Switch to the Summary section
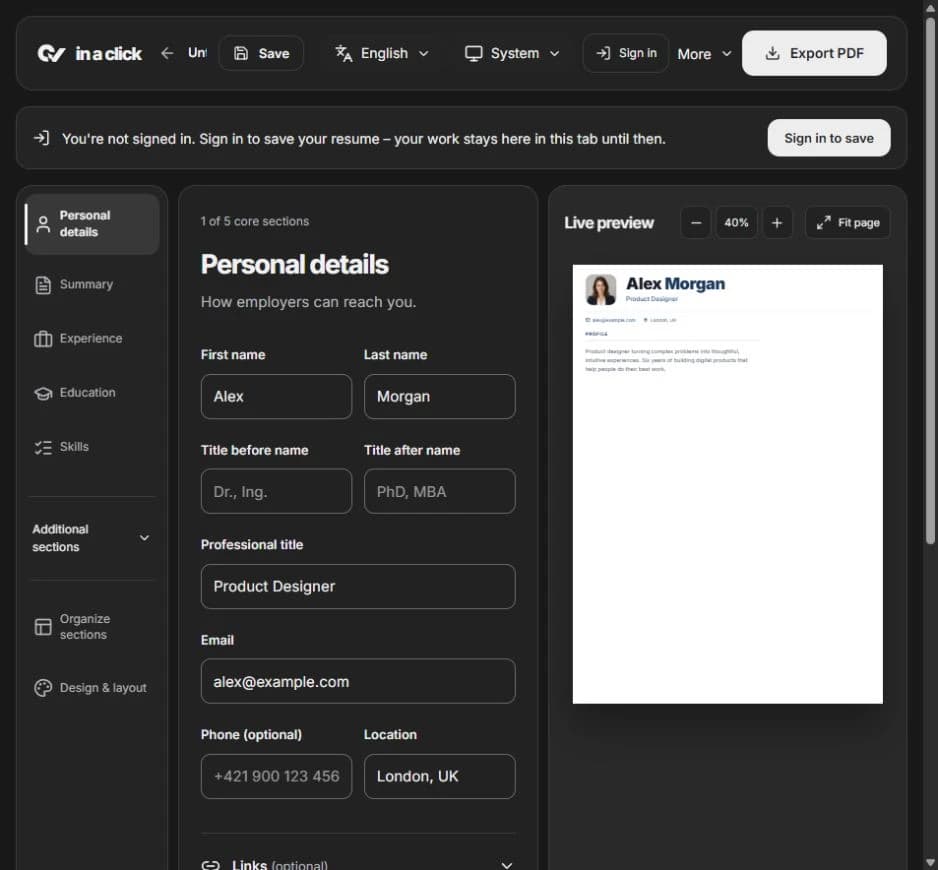The image size is (938, 870). pyautogui.click(x=92, y=285)
